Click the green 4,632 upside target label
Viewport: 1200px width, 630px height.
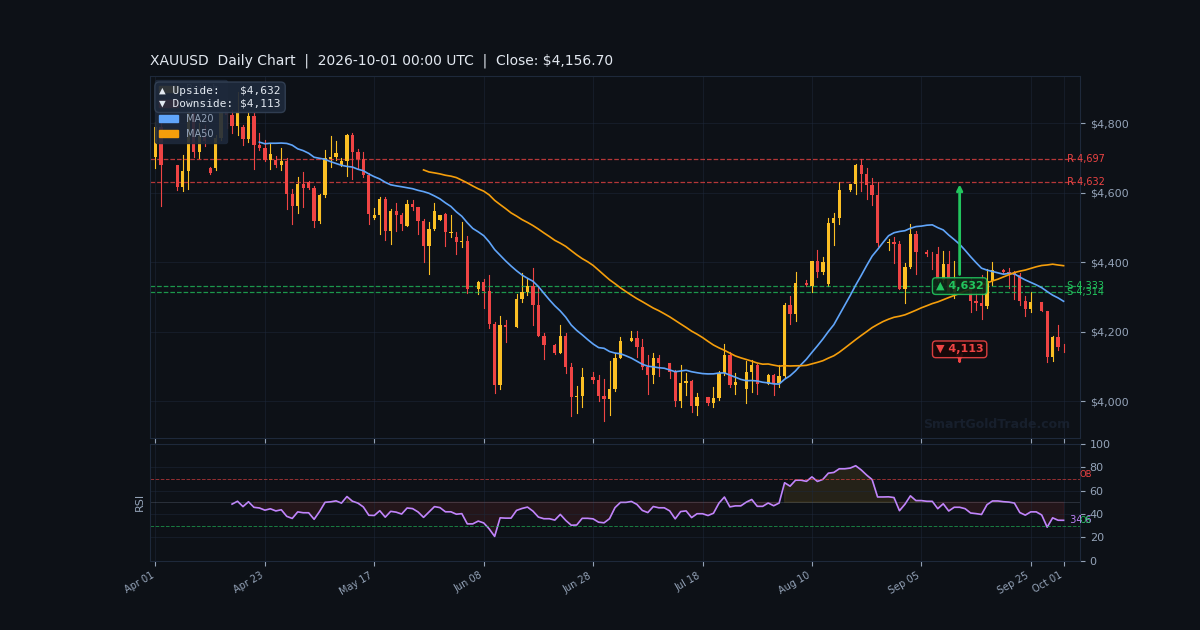[959, 286]
